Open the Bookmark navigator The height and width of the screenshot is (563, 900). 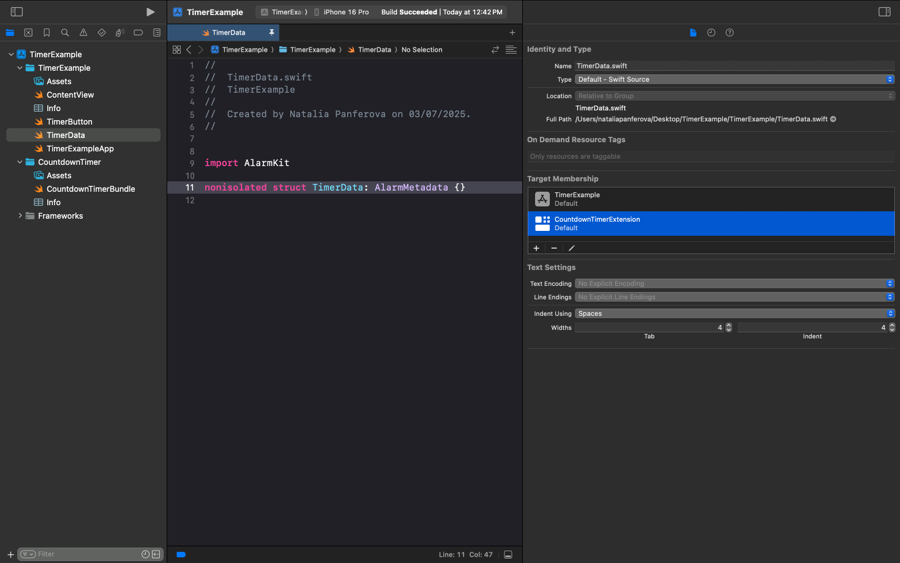(46, 33)
